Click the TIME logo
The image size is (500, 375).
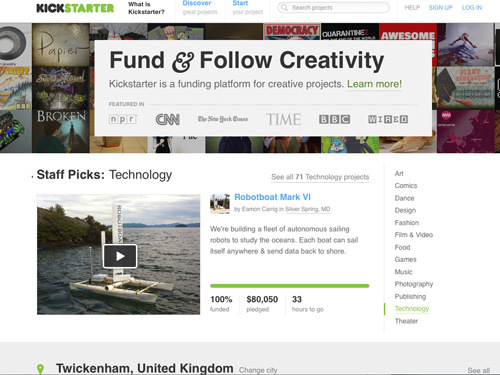(x=283, y=119)
